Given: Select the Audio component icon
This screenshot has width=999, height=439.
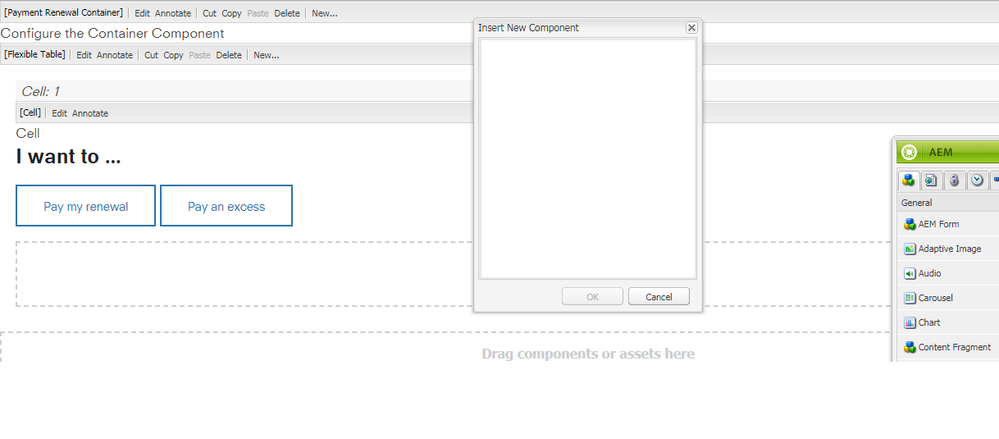Looking at the screenshot, I should point(910,273).
